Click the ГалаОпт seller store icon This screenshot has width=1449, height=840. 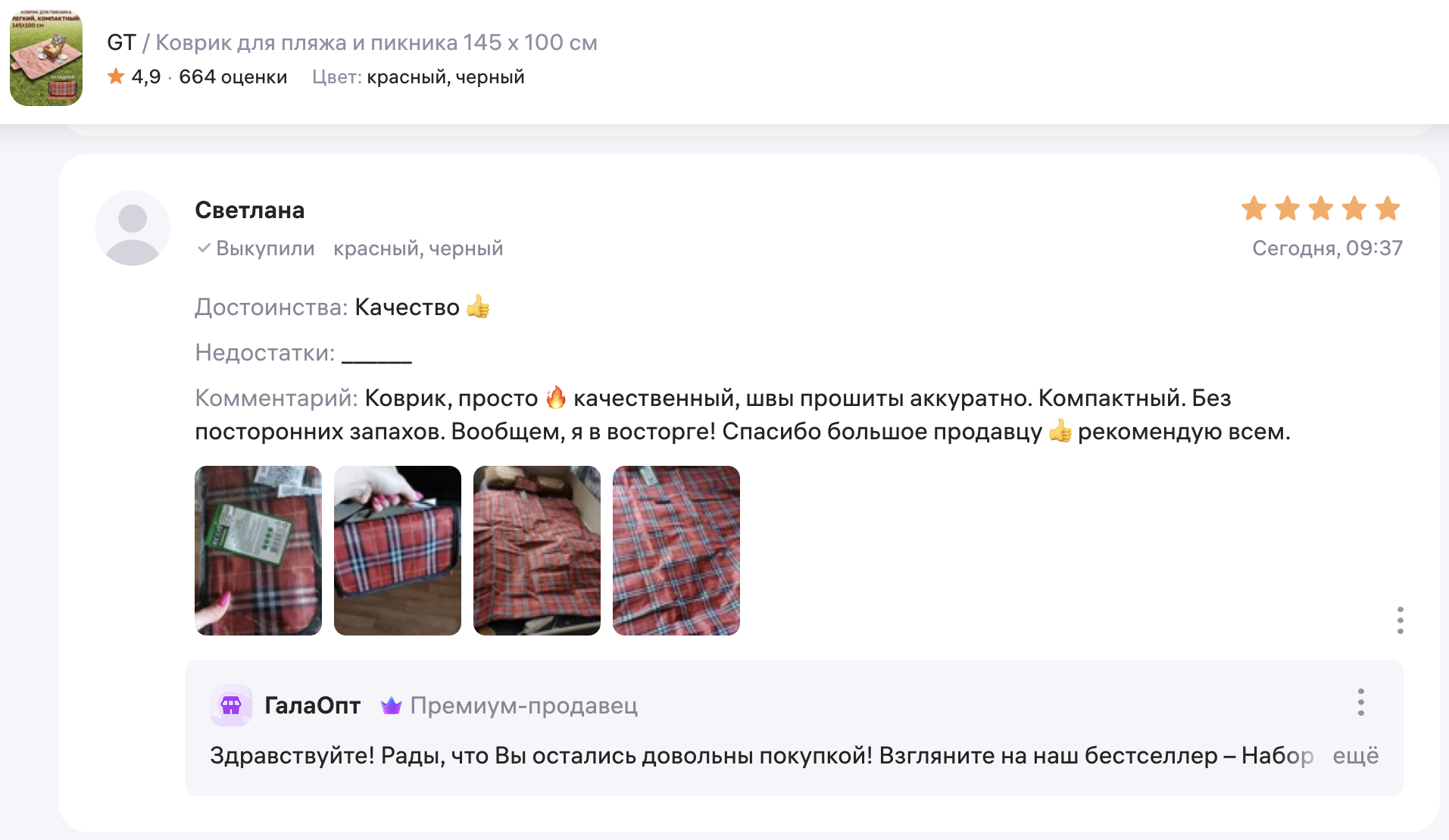(x=231, y=705)
